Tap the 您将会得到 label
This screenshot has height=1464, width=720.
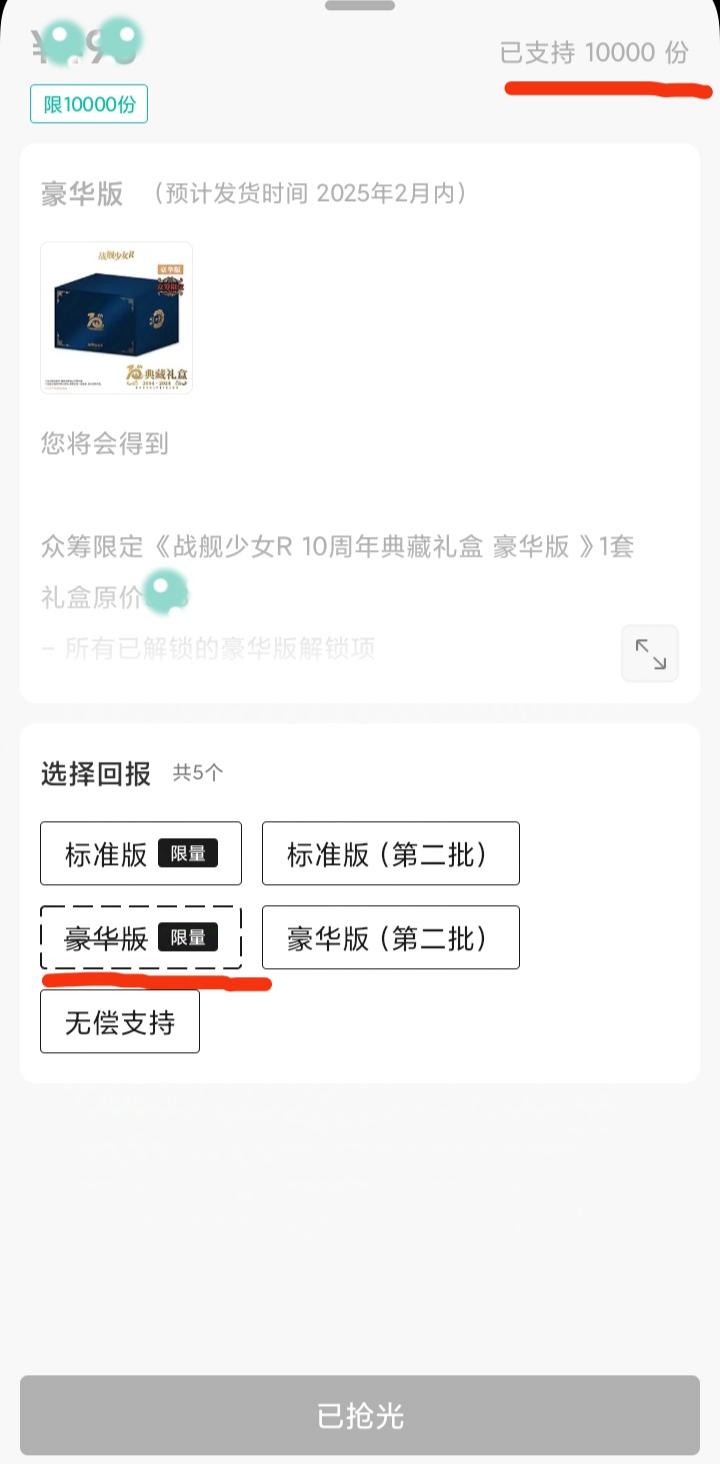(104, 443)
